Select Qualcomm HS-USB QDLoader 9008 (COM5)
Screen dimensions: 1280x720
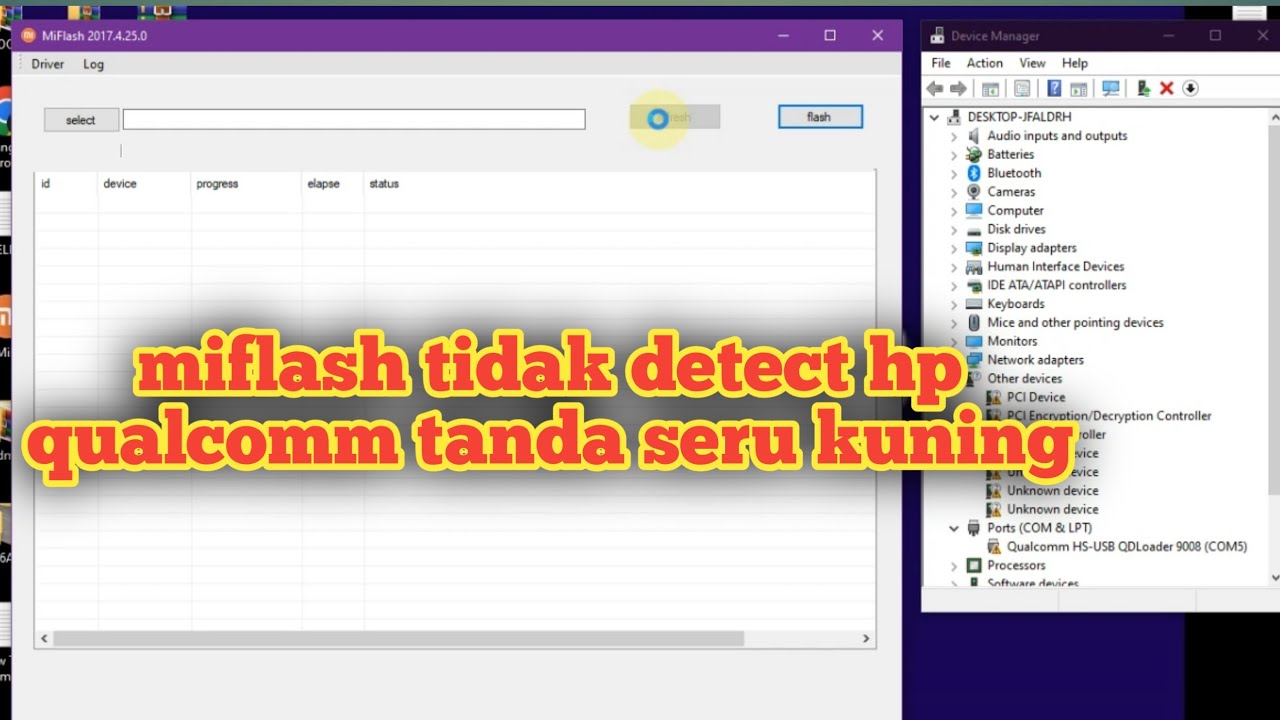tap(1127, 547)
